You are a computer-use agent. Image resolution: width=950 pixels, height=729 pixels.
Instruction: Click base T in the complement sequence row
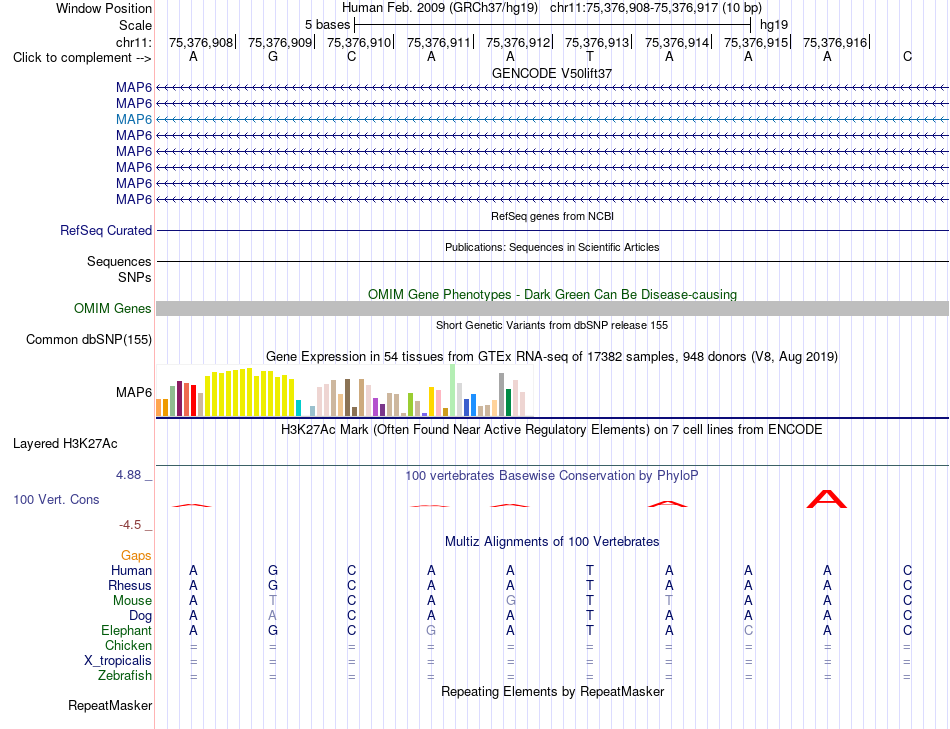pos(590,56)
